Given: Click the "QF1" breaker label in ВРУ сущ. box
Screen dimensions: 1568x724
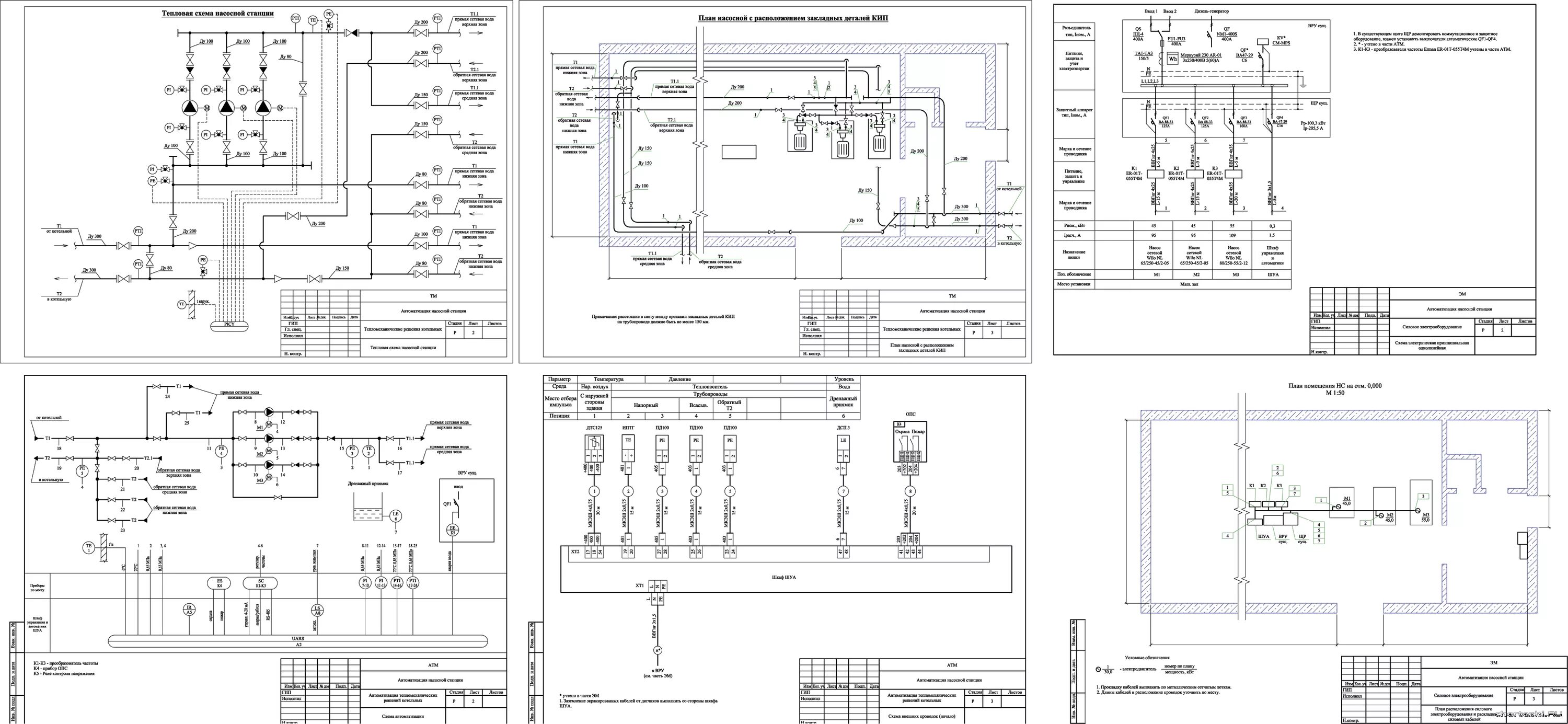Looking at the screenshot, I should [x=448, y=503].
